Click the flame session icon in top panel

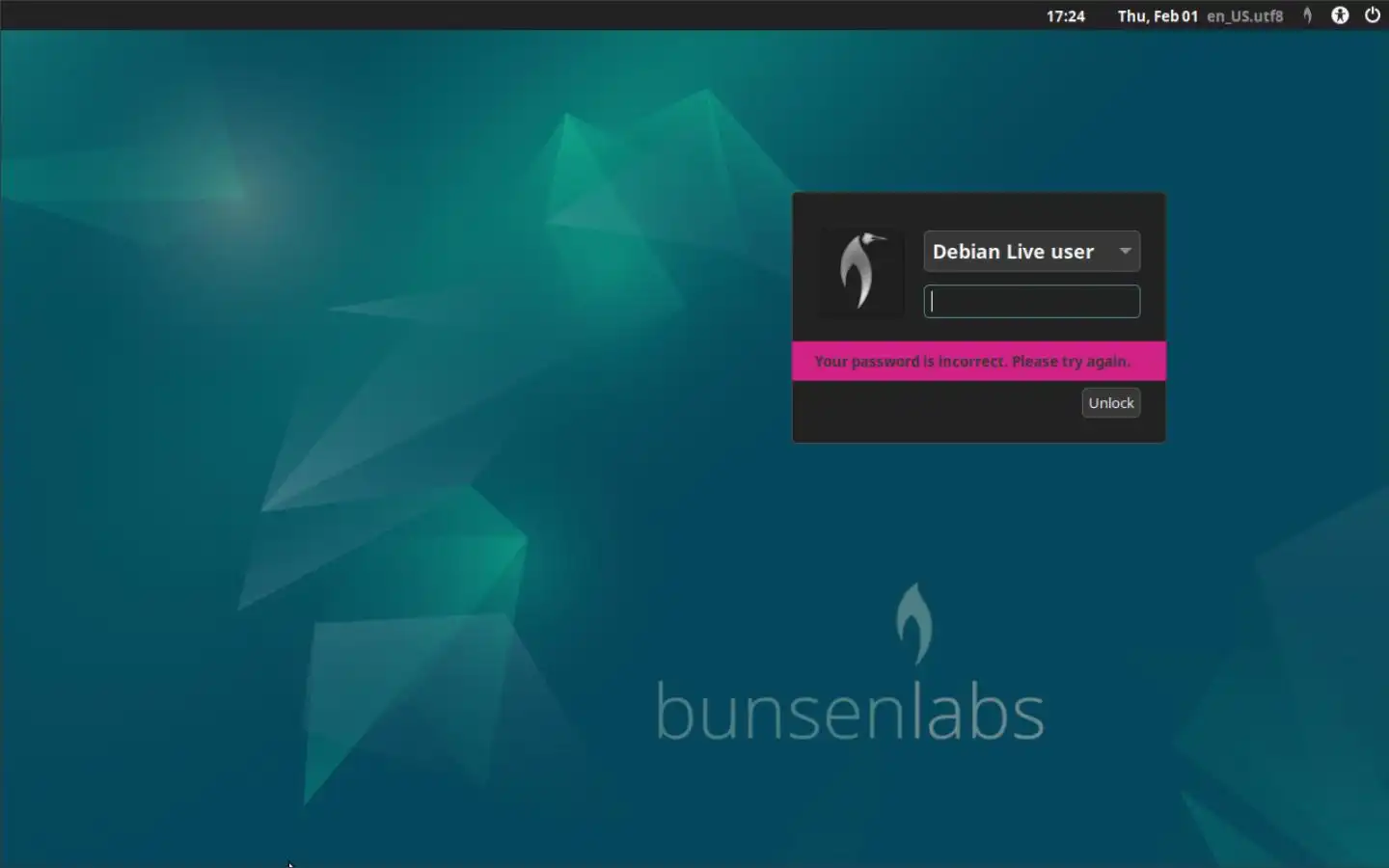(x=1308, y=15)
